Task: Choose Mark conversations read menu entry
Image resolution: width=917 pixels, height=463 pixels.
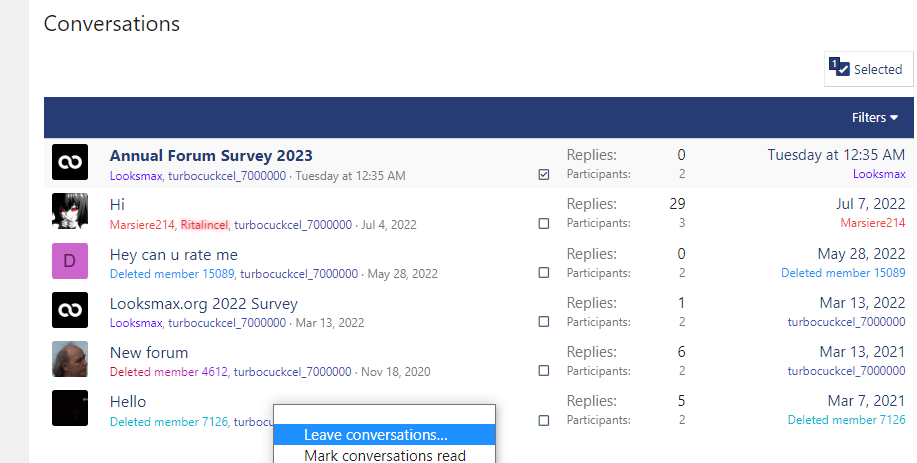Action: (384, 456)
